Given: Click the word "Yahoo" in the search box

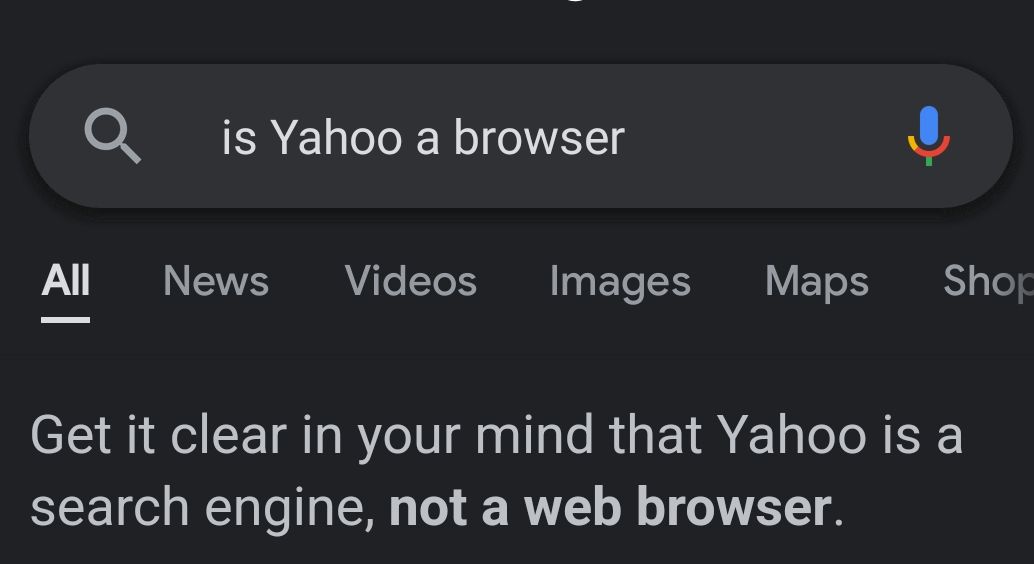Looking at the screenshot, I should [x=336, y=138].
